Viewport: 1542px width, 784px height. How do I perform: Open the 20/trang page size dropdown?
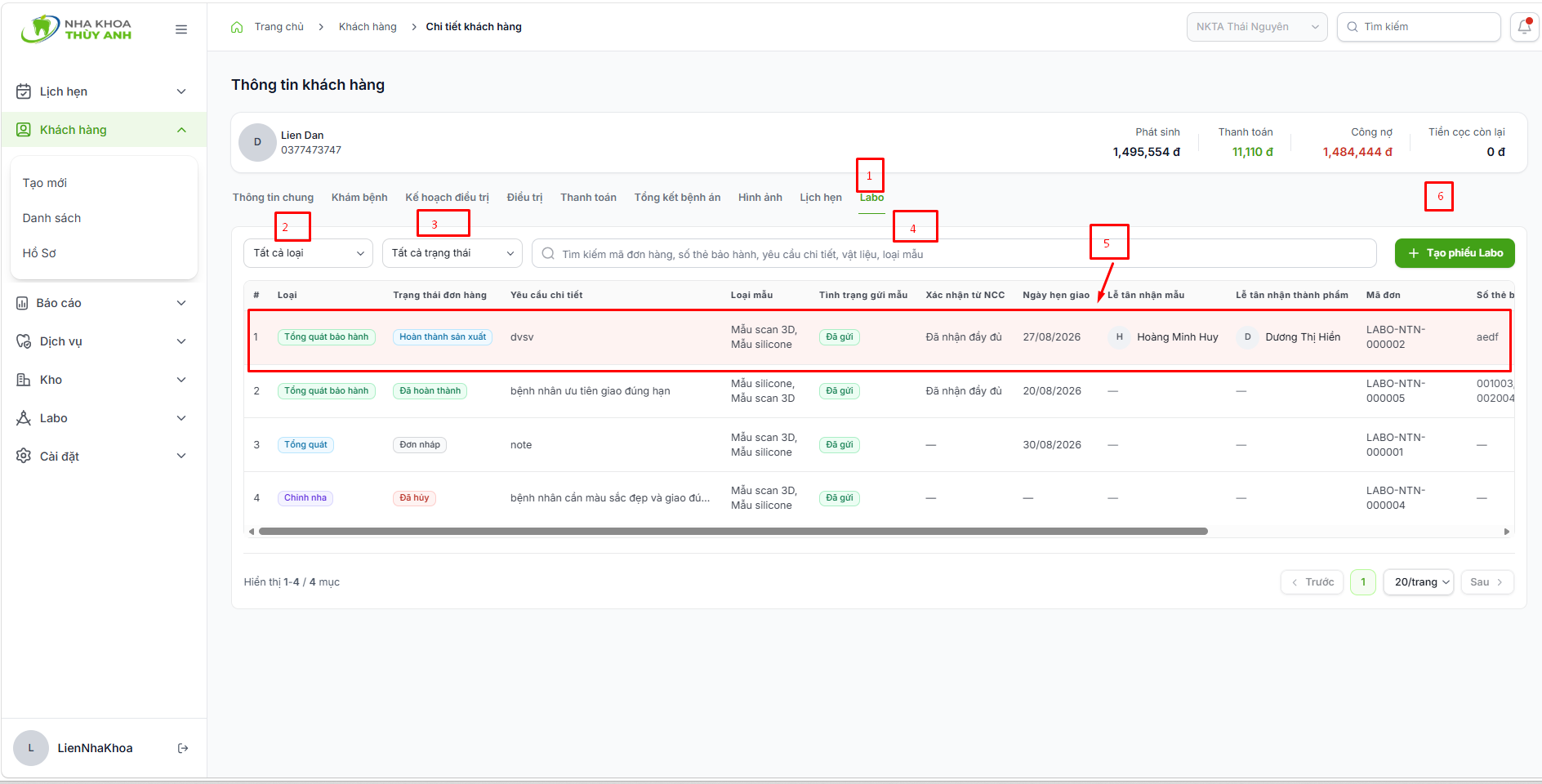(x=1419, y=582)
